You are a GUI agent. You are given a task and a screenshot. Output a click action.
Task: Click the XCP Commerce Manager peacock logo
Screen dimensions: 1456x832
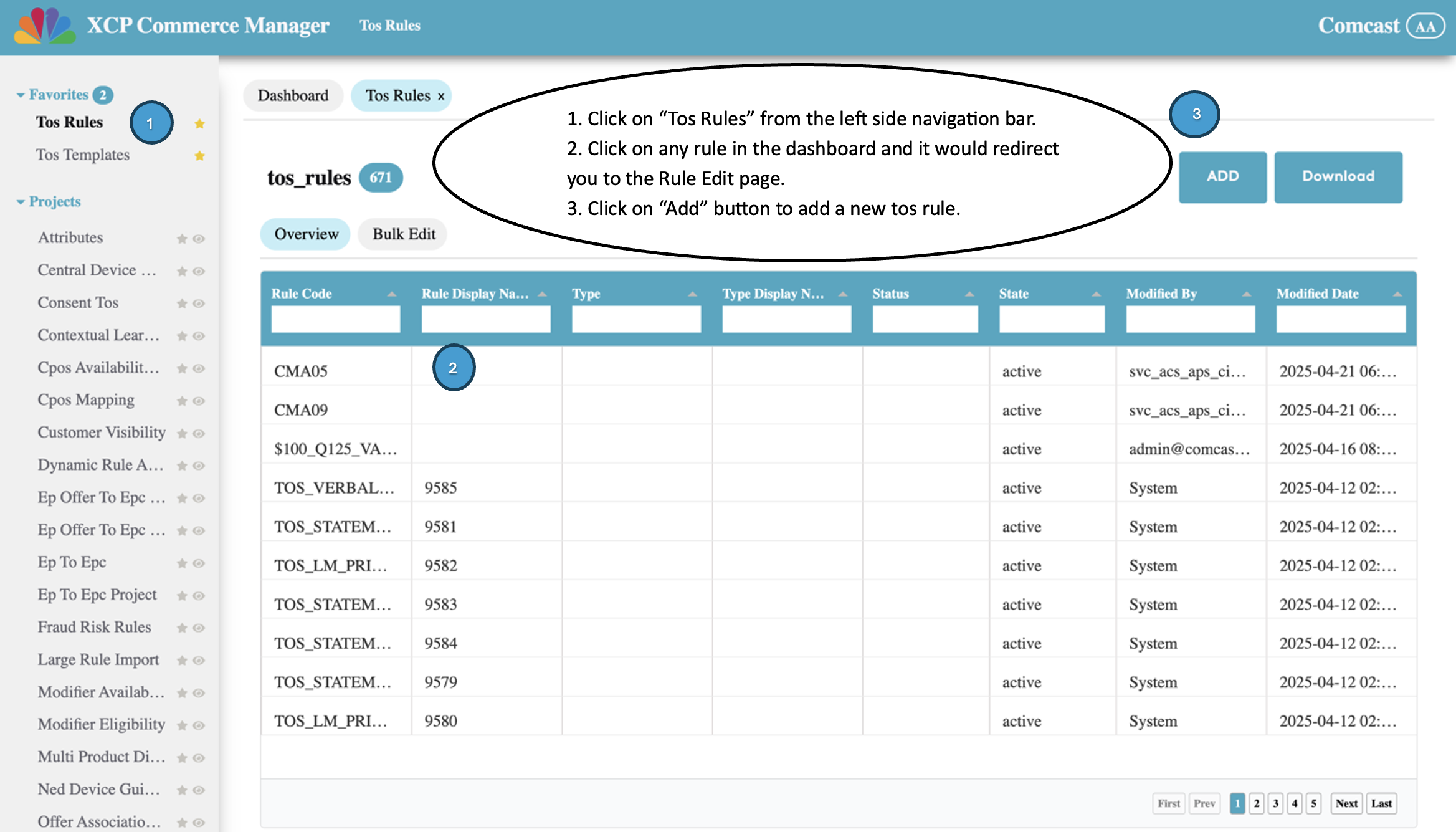click(44, 26)
